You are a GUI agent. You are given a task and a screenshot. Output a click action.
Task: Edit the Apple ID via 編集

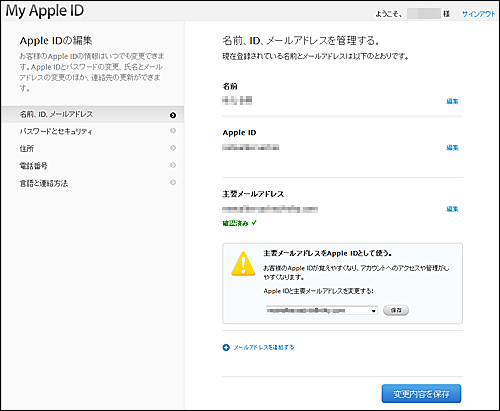[452, 148]
